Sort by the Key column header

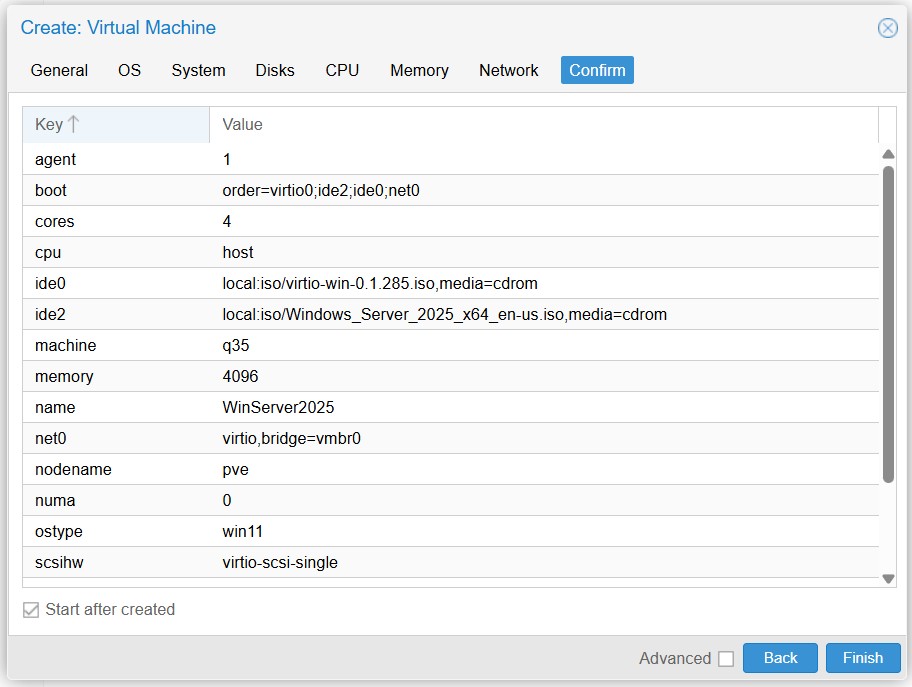pyautogui.click(x=49, y=125)
